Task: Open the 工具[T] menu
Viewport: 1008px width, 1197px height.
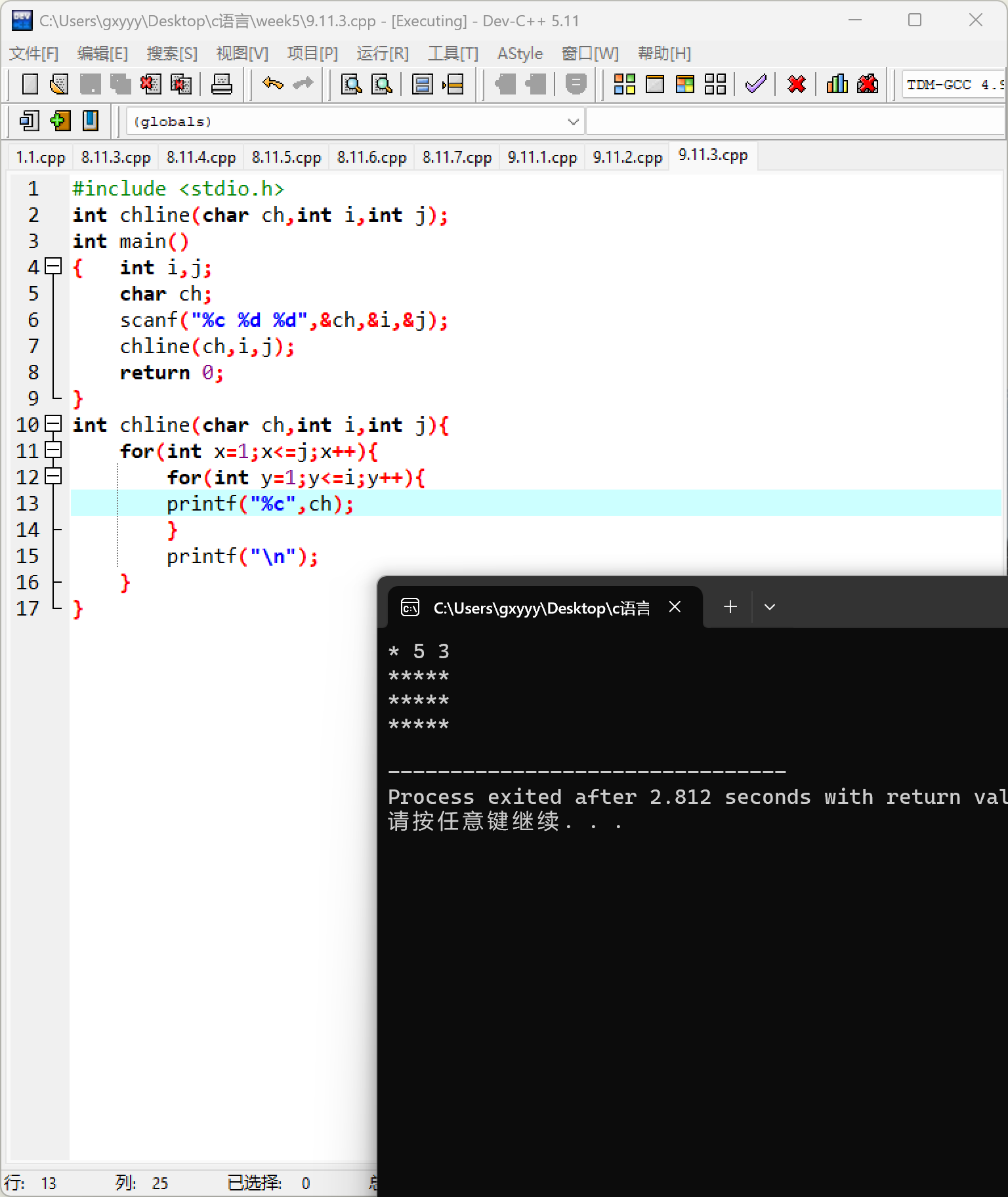Action: [x=453, y=53]
